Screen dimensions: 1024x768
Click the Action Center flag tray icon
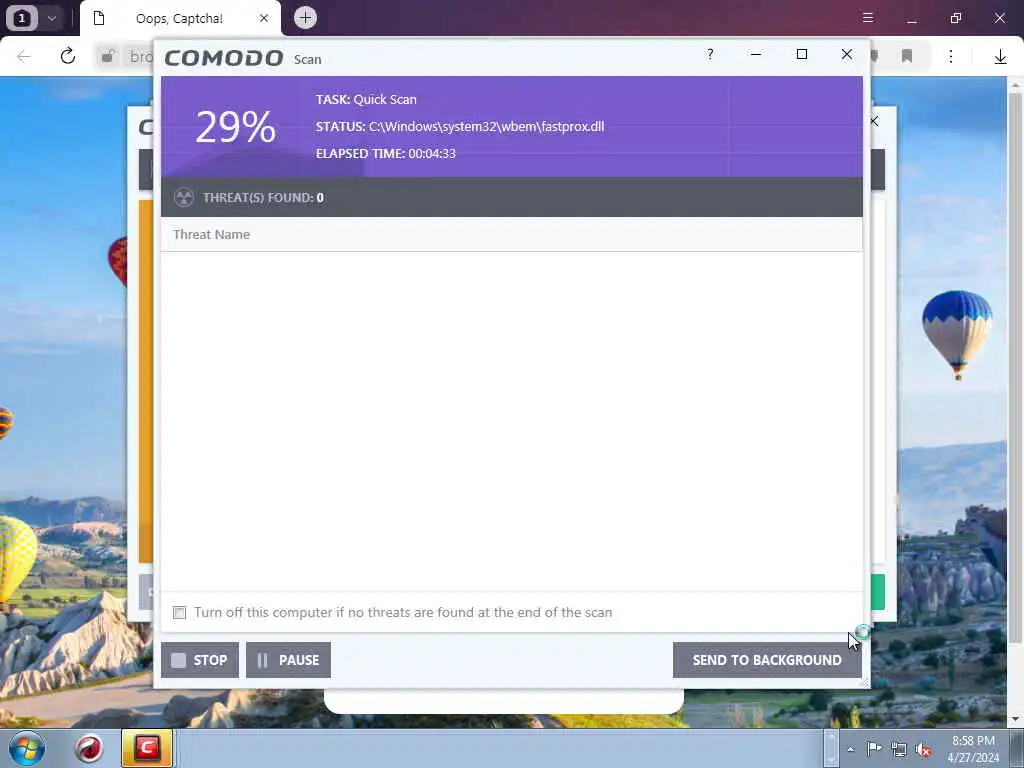click(x=874, y=749)
